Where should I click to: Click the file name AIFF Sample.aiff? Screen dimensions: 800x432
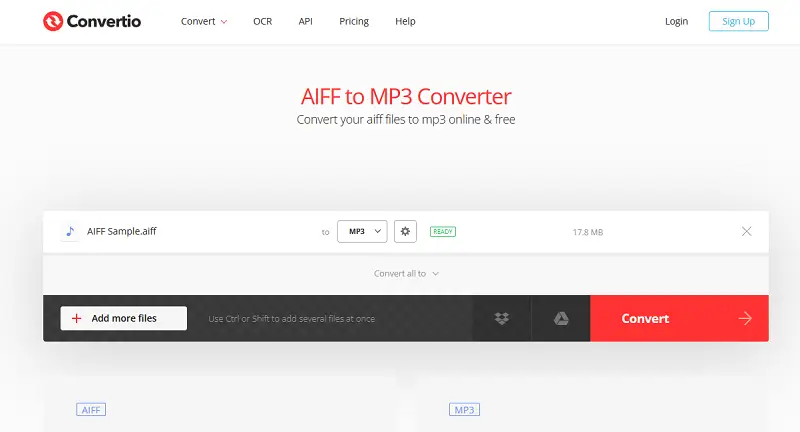click(x=121, y=232)
